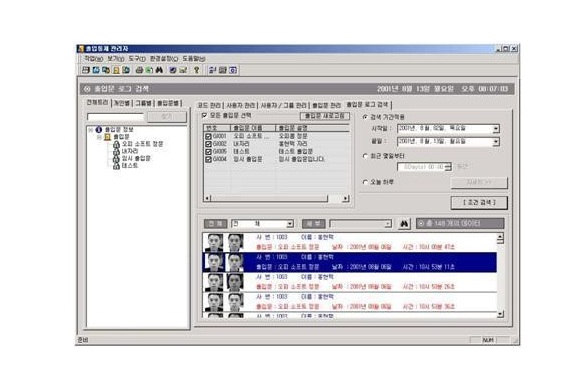Screen dimensions: 585x387
Task: Open the 끝일 end date dropdown
Action: pos(495,142)
